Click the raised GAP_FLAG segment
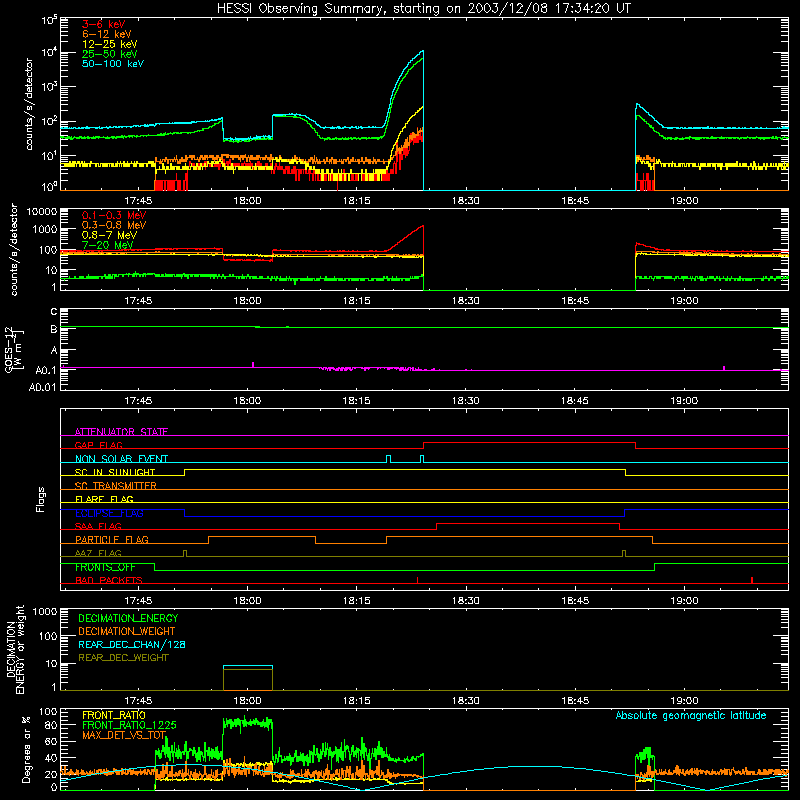This screenshot has width=800, height=800. [530, 443]
